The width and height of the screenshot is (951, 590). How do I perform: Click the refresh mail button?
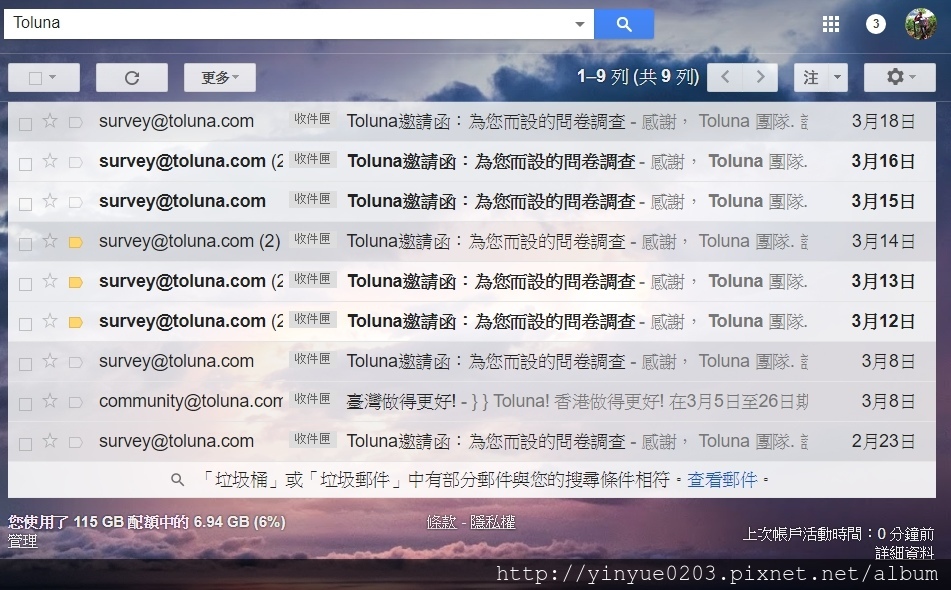132,78
